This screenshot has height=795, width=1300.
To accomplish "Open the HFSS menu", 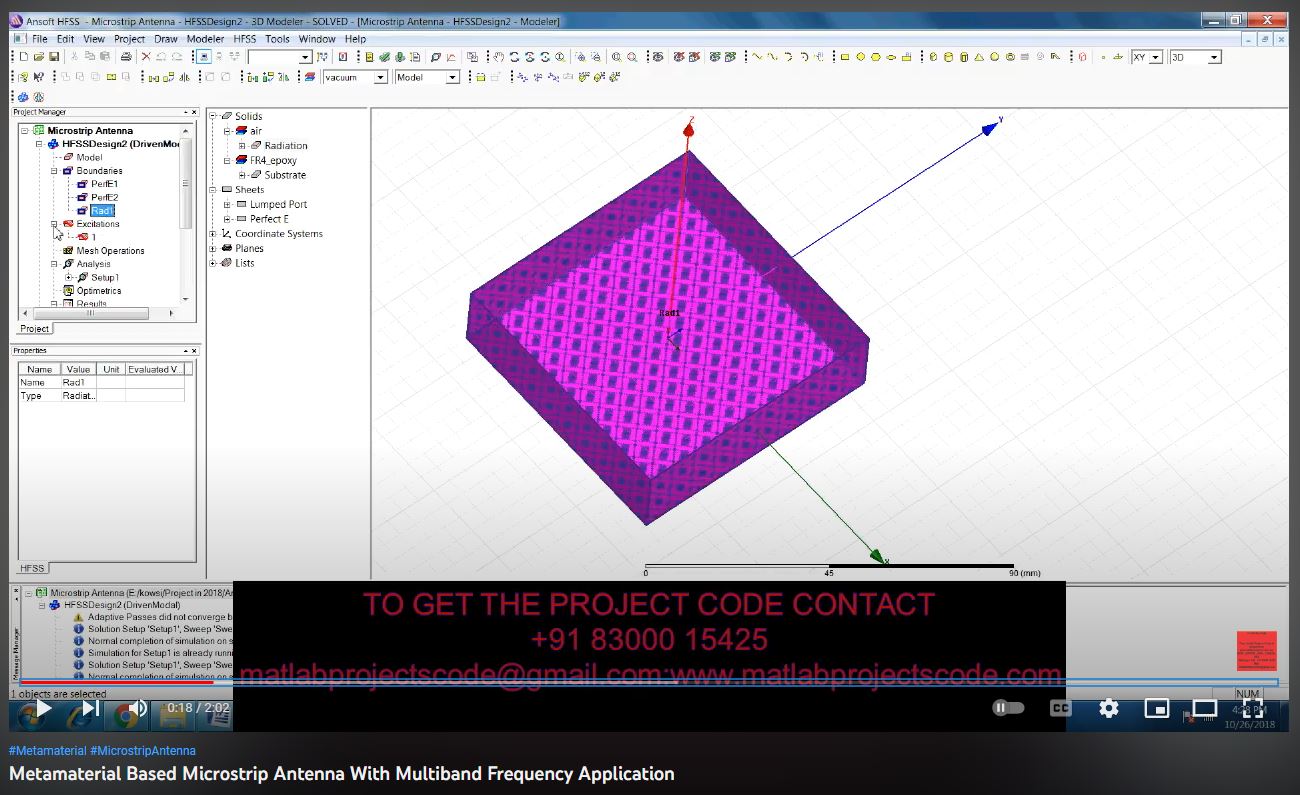I will tap(245, 39).
